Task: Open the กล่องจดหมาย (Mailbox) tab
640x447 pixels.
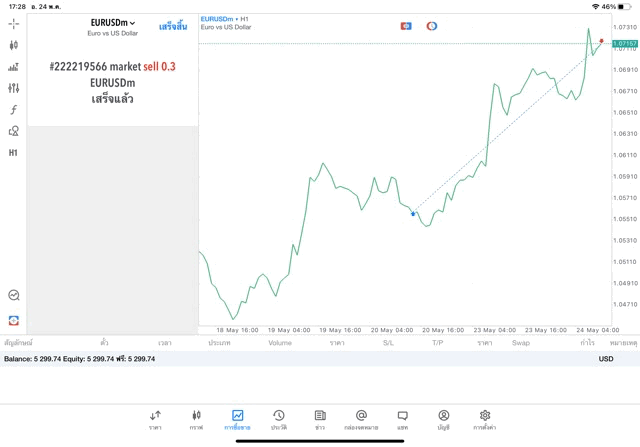Action: point(361,419)
